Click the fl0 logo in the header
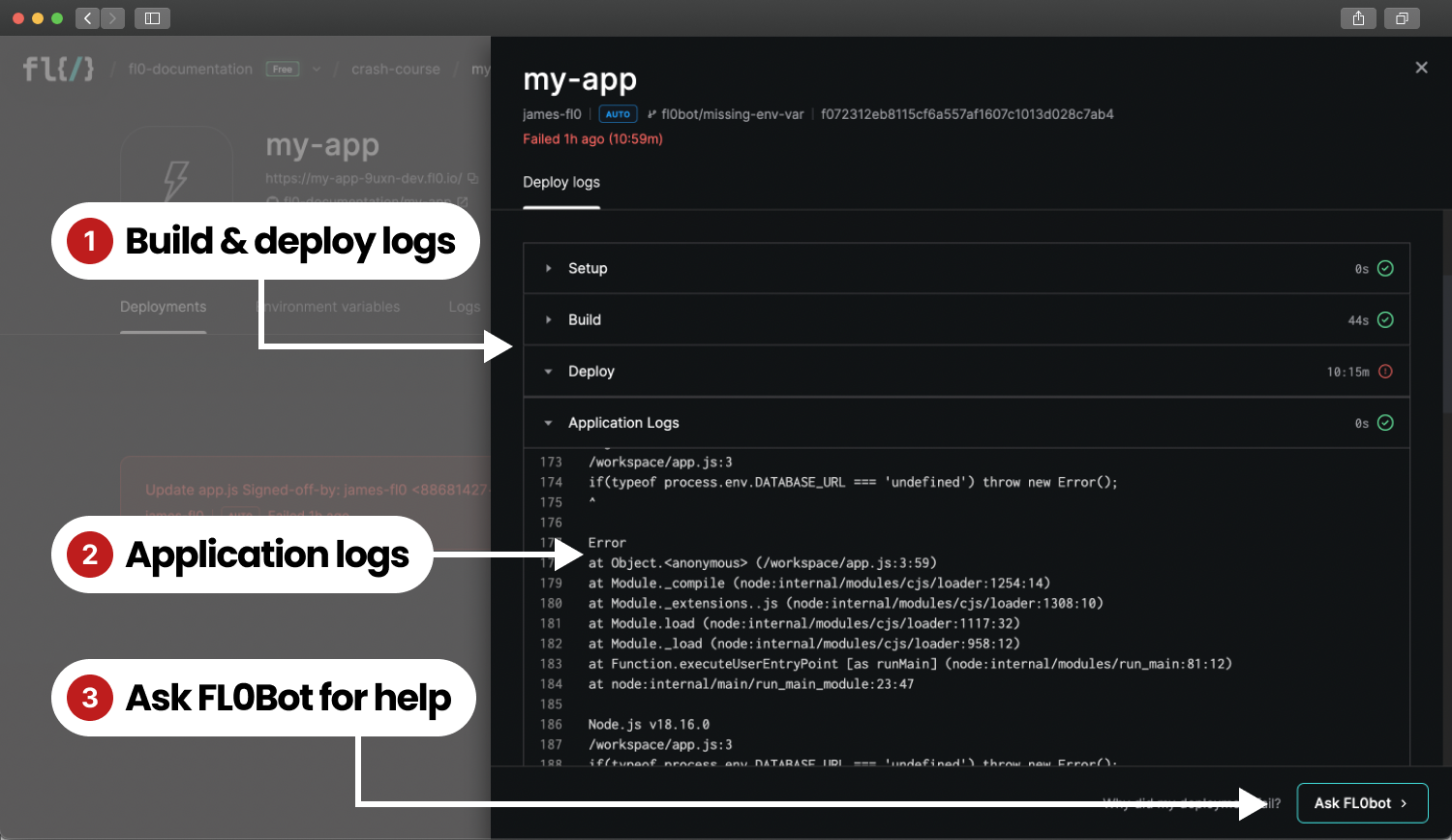 coord(58,69)
